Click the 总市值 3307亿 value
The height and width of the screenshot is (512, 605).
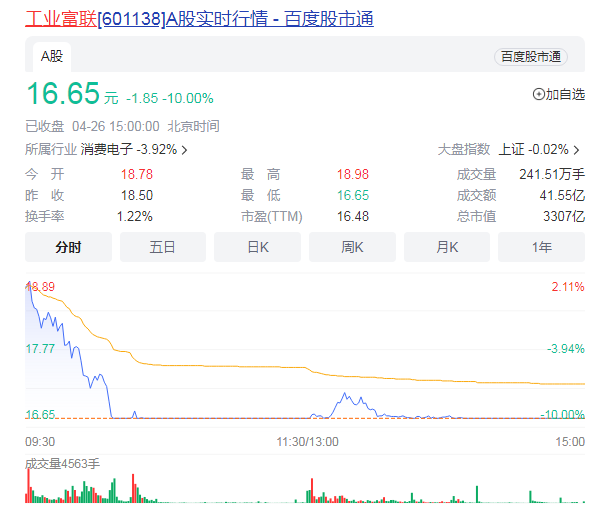point(564,216)
